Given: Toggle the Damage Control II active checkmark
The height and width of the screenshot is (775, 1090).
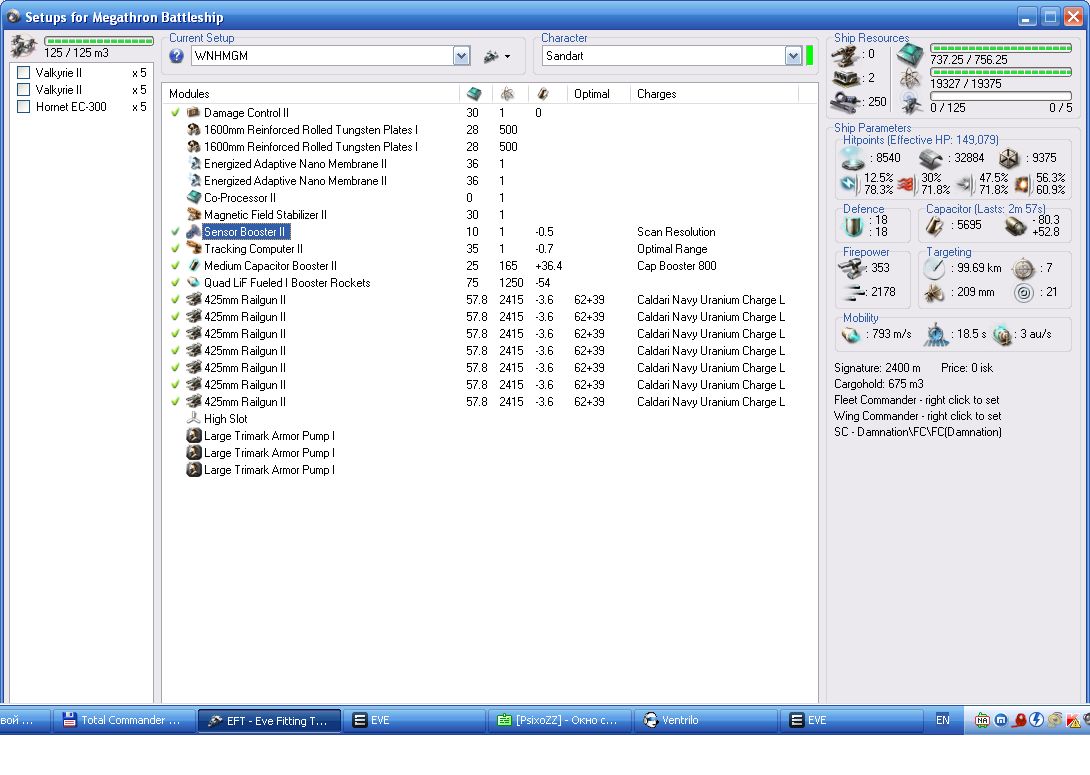Looking at the screenshot, I should point(175,113).
